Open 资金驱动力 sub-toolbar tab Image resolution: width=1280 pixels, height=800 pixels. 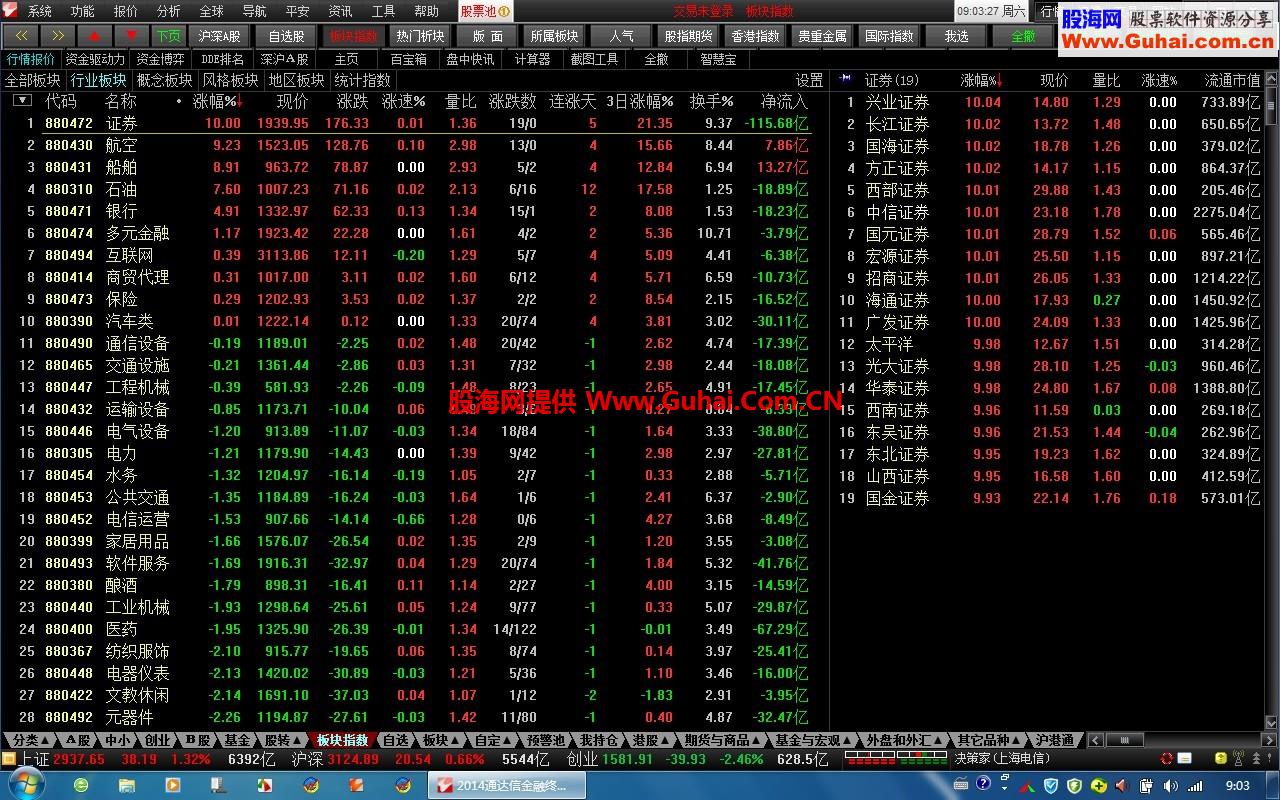pos(95,59)
